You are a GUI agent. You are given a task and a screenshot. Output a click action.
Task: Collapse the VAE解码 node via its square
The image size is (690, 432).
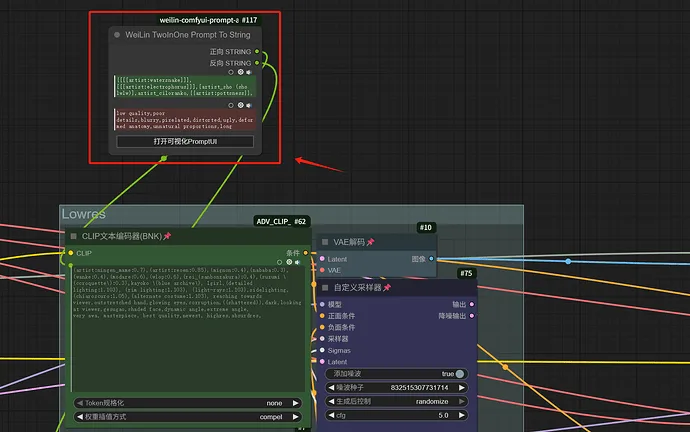[324, 242]
